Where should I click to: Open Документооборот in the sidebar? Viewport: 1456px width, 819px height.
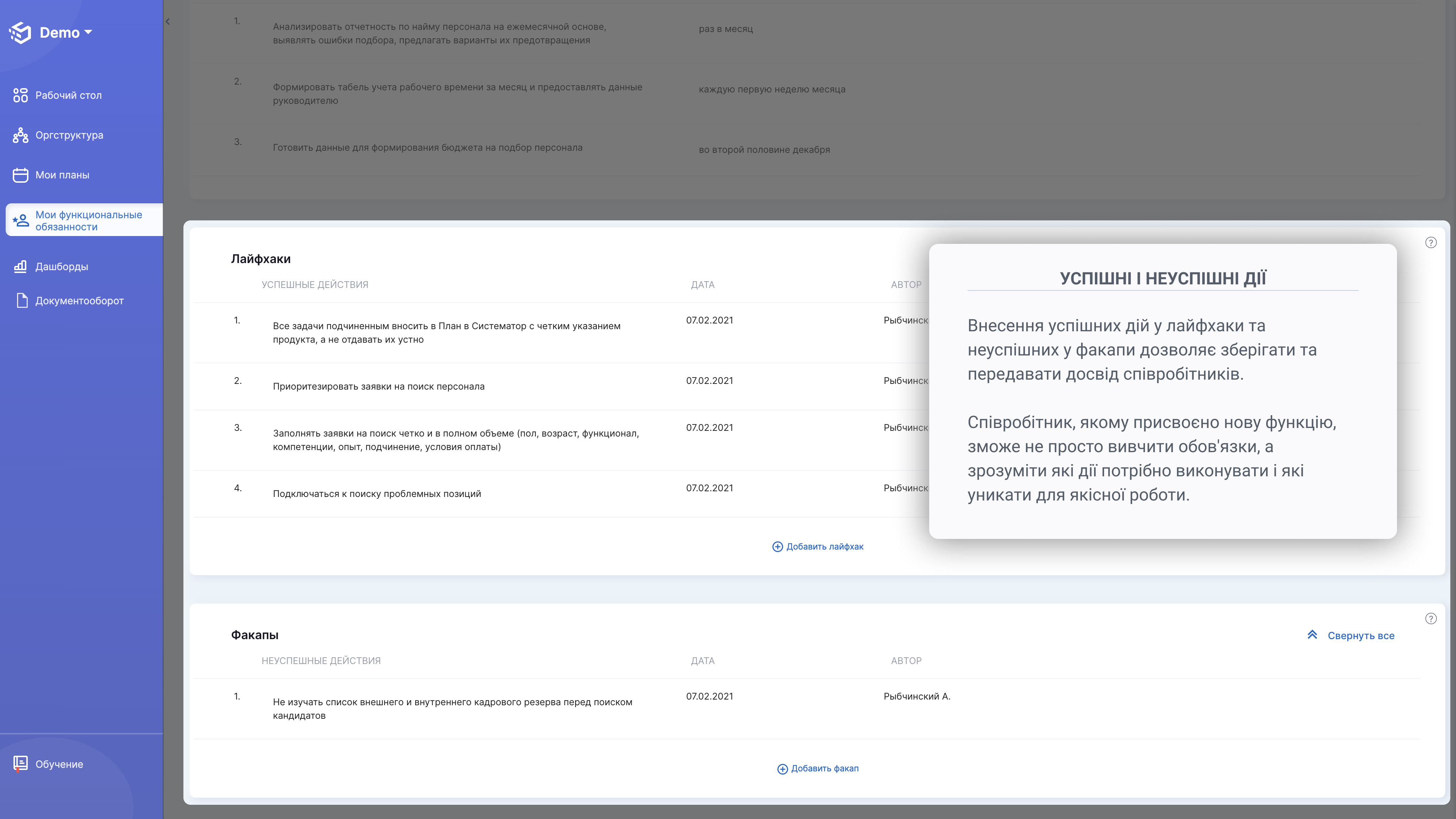[x=79, y=301]
